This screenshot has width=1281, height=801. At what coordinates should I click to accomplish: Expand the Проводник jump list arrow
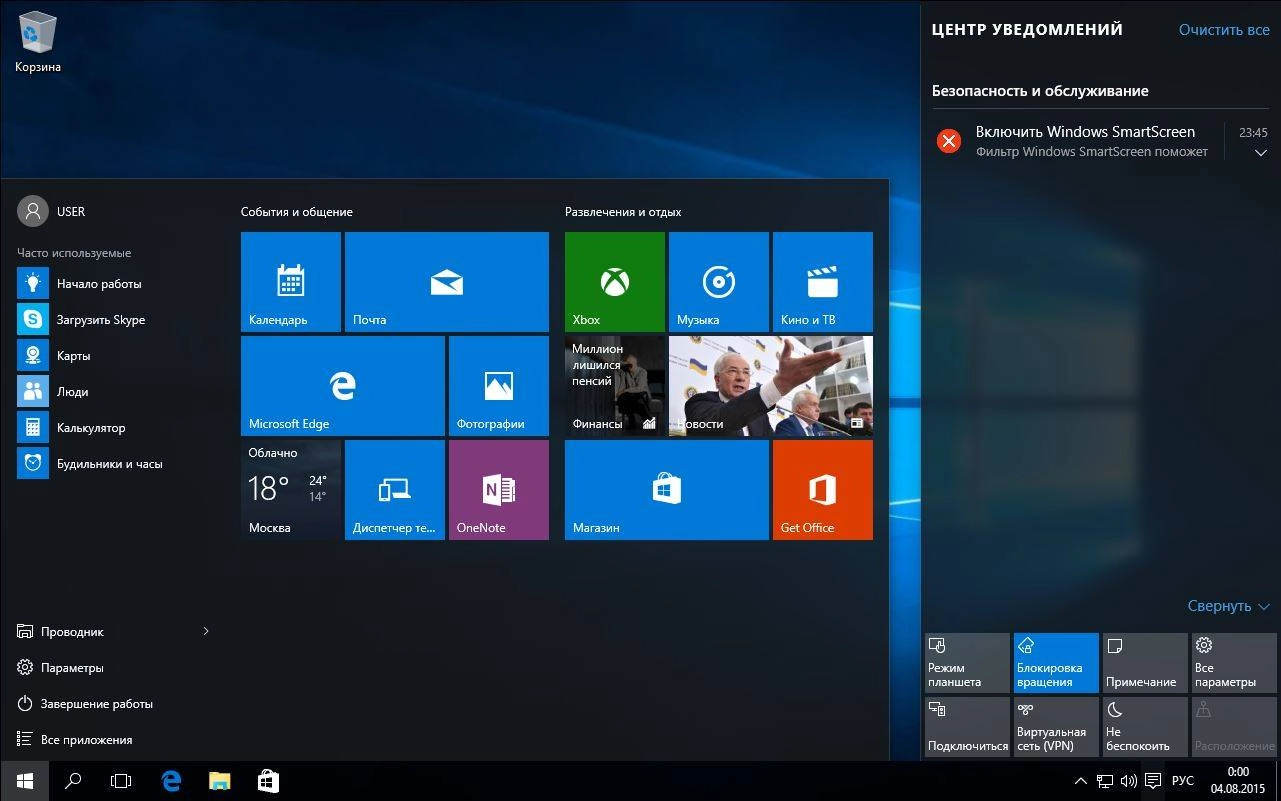pos(206,632)
